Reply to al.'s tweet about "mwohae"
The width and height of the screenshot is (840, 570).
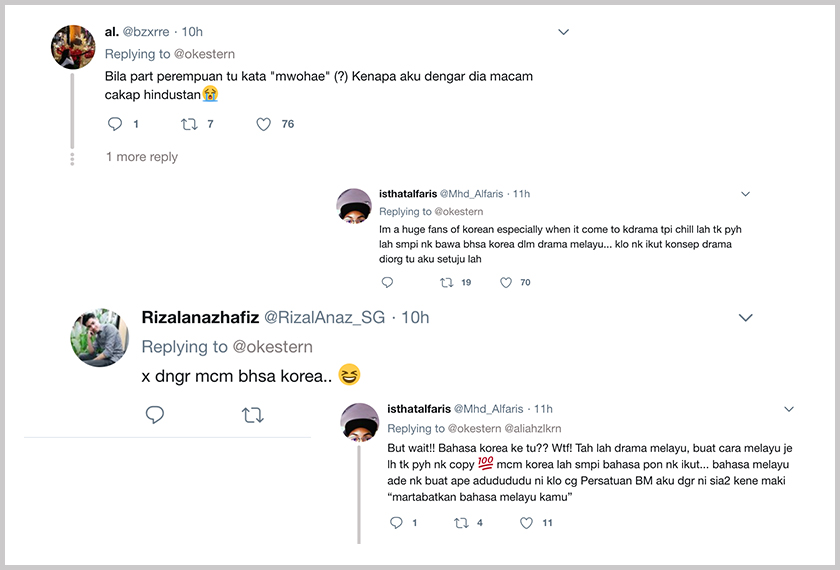pos(115,124)
